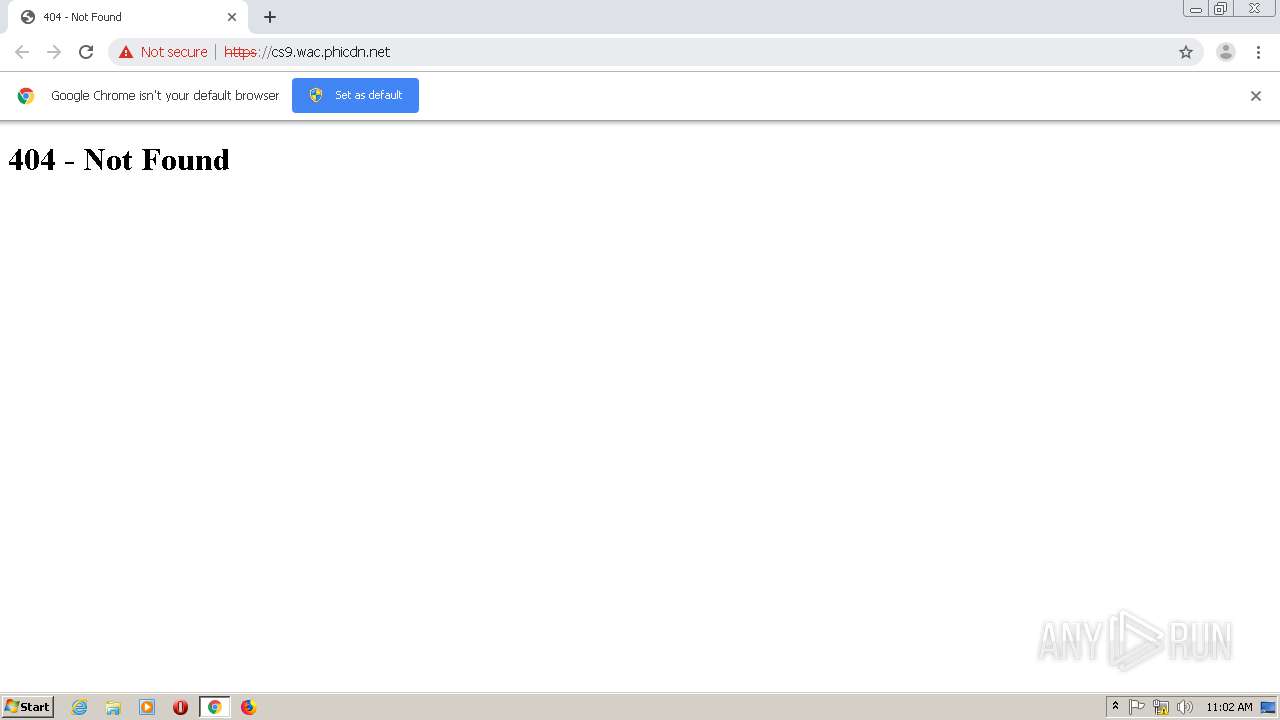The height and width of the screenshot is (720, 1280).
Task: Click the browser back arrow
Action: click(x=22, y=52)
